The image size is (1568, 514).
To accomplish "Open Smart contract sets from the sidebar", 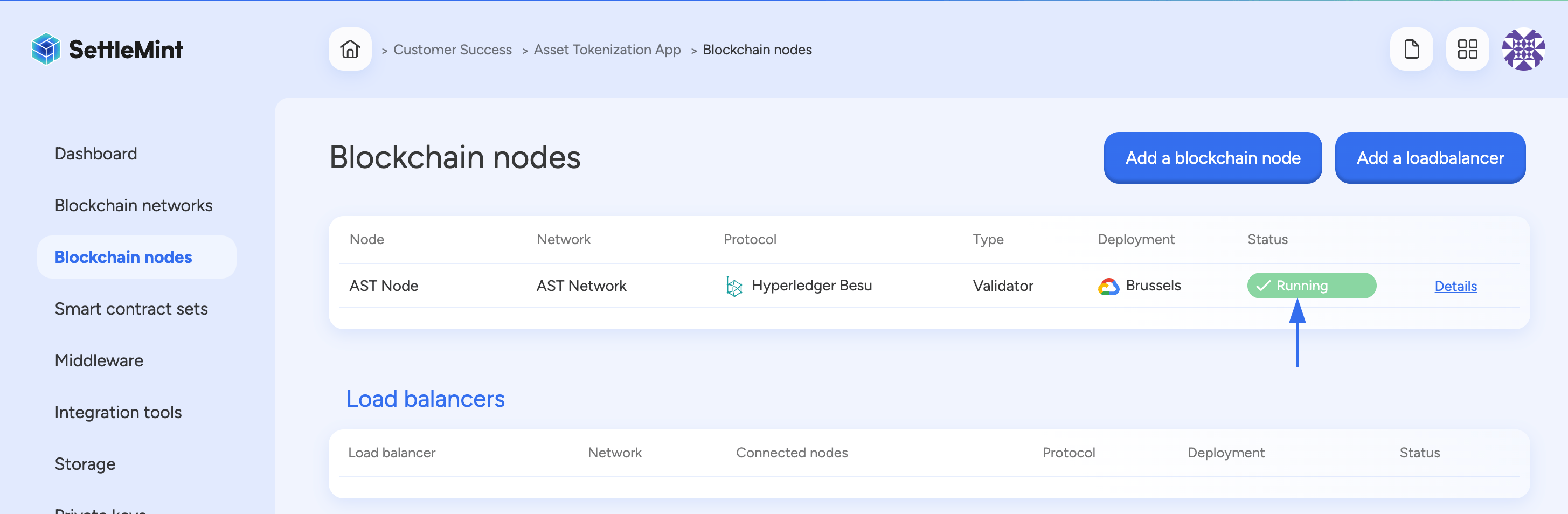I will [131, 308].
